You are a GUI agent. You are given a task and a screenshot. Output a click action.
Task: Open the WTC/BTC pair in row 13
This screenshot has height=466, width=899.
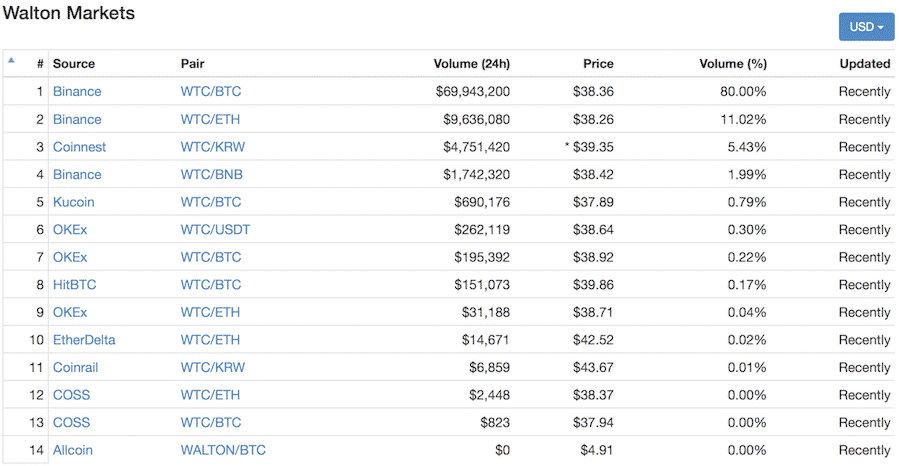click(211, 422)
